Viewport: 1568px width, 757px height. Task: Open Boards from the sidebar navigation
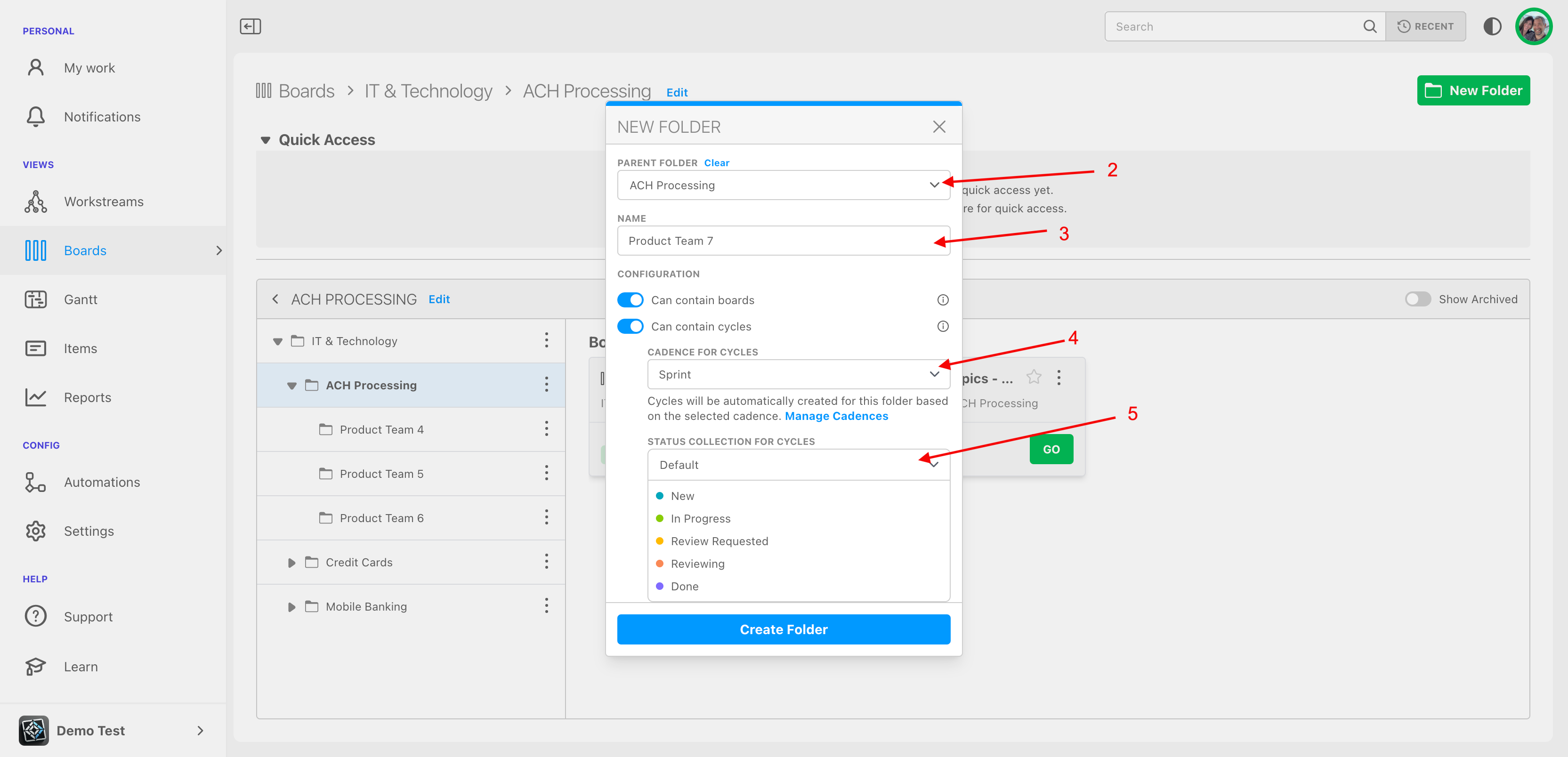tap(85, 250)
